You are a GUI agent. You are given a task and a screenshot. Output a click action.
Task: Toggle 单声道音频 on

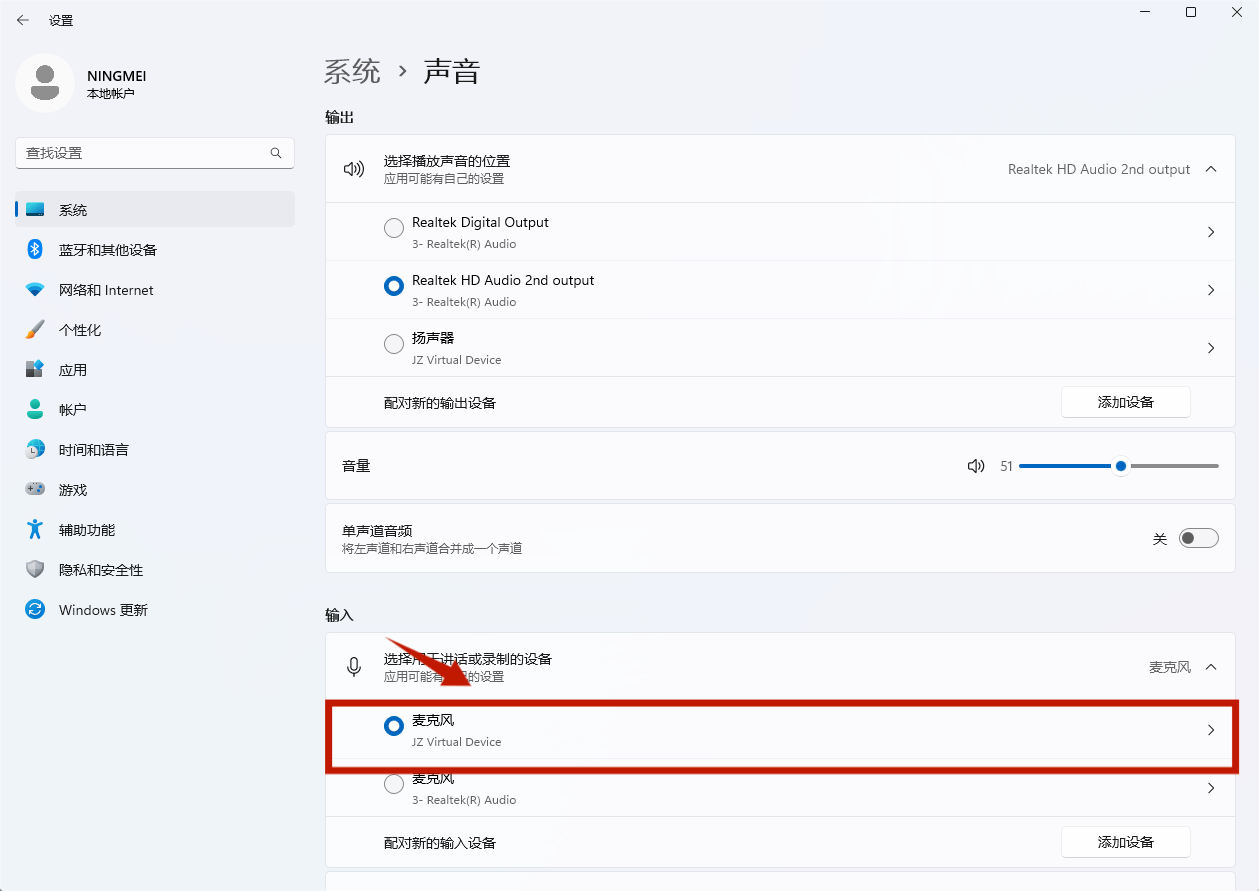(x=1197, y=537)
